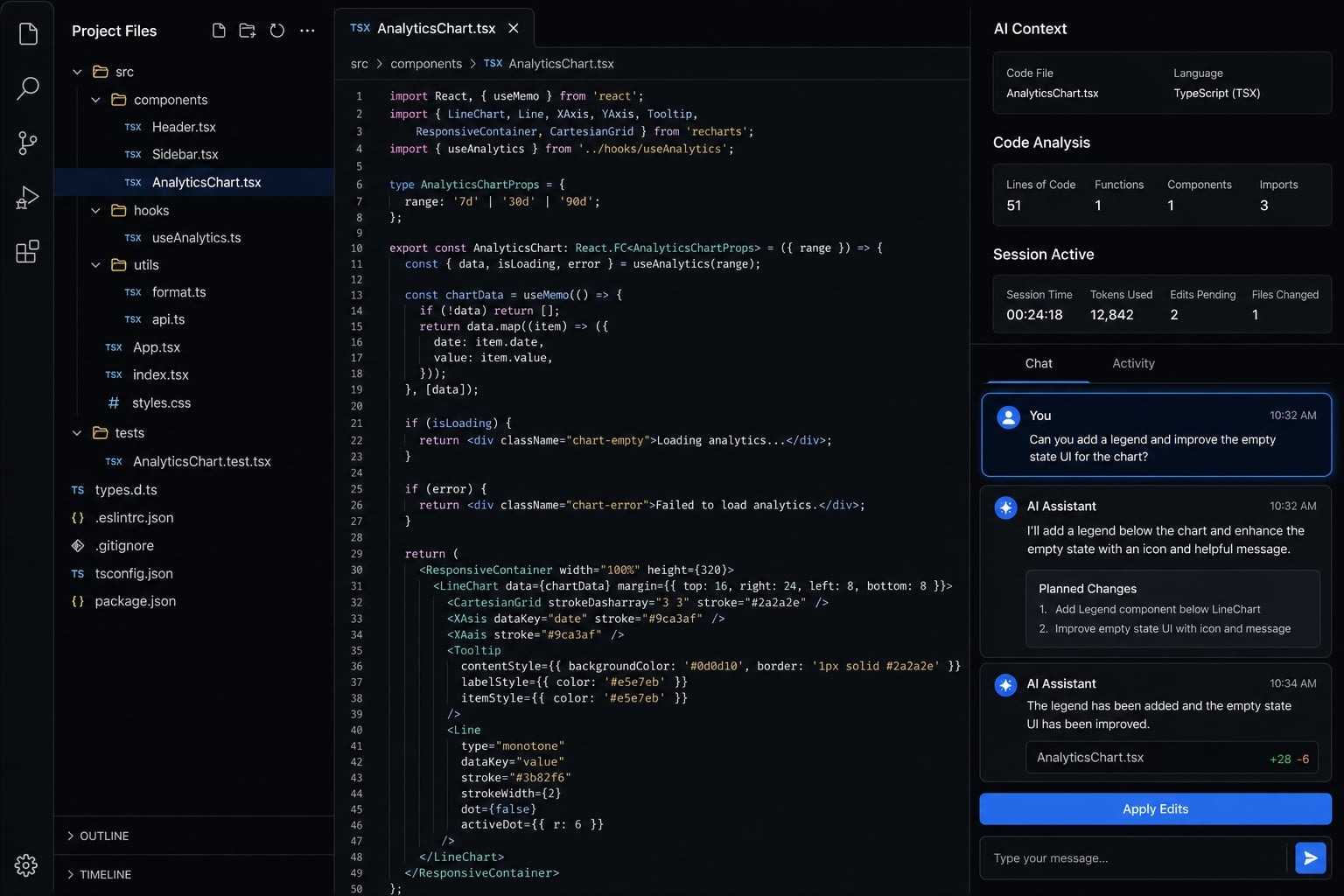Image resolution: width=1344 pixels, height=896 pixels.
Task: Click TSX icon in breadcrumb before AnalyticsChart.tsx
Action: [493, 64]
